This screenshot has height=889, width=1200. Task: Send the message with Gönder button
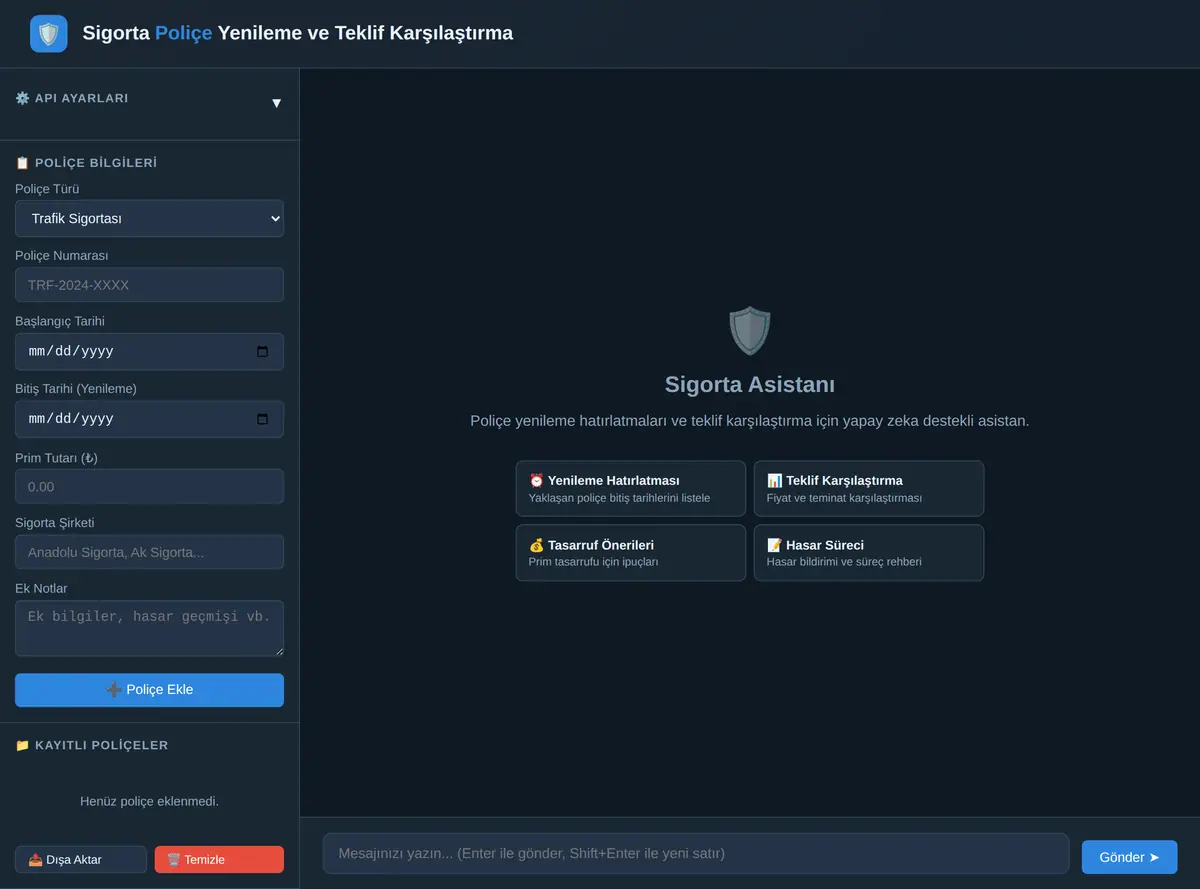point(1129,857)
